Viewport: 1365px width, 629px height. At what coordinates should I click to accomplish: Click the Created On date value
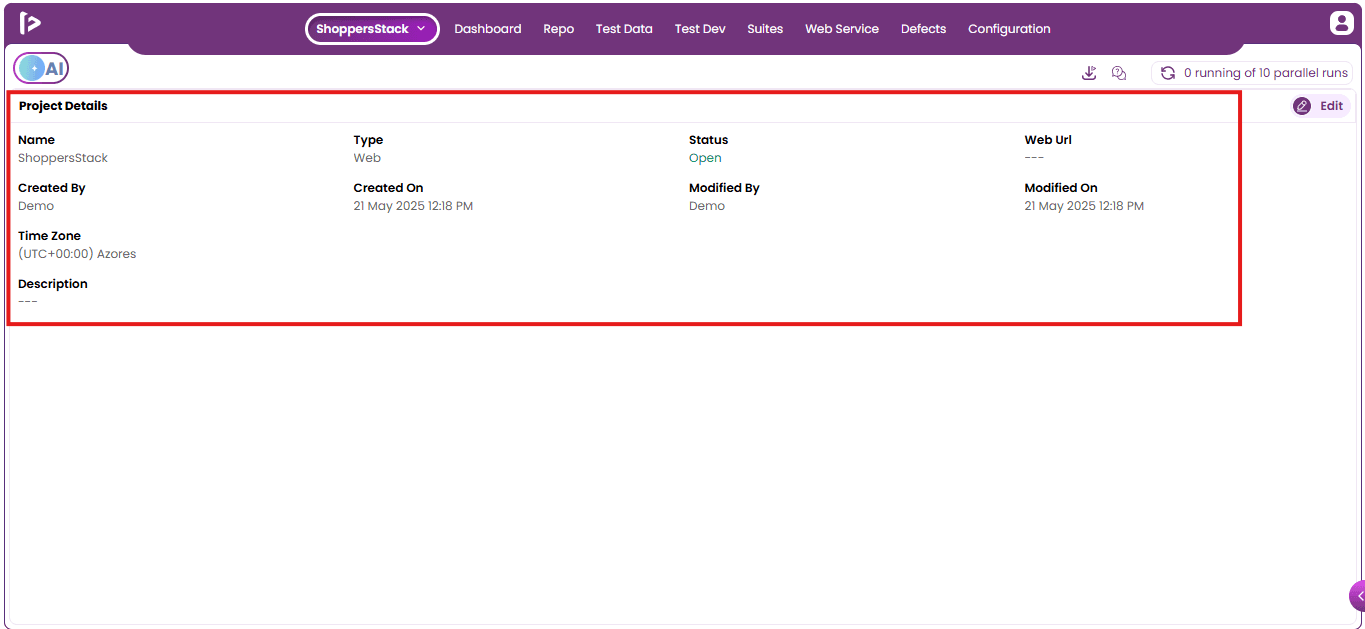pos(413,206)
